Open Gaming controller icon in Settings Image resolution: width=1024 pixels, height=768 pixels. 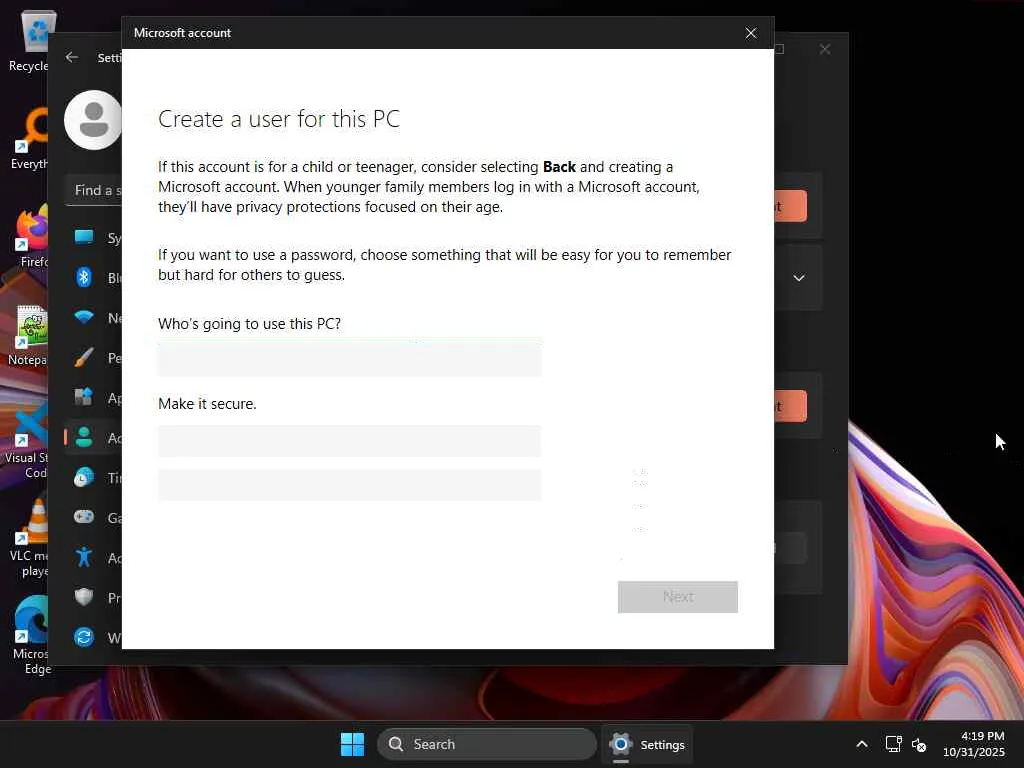point(84,517)
